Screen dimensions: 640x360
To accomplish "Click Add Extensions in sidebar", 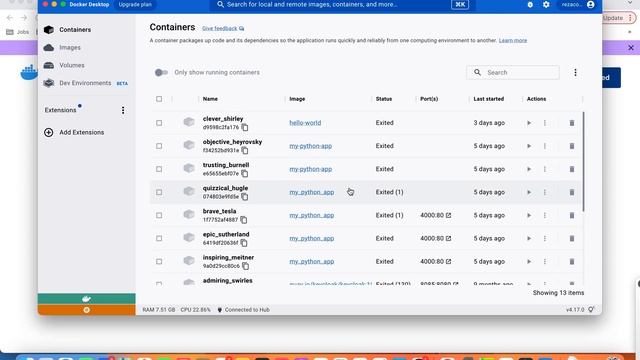I will coord(74,132).
